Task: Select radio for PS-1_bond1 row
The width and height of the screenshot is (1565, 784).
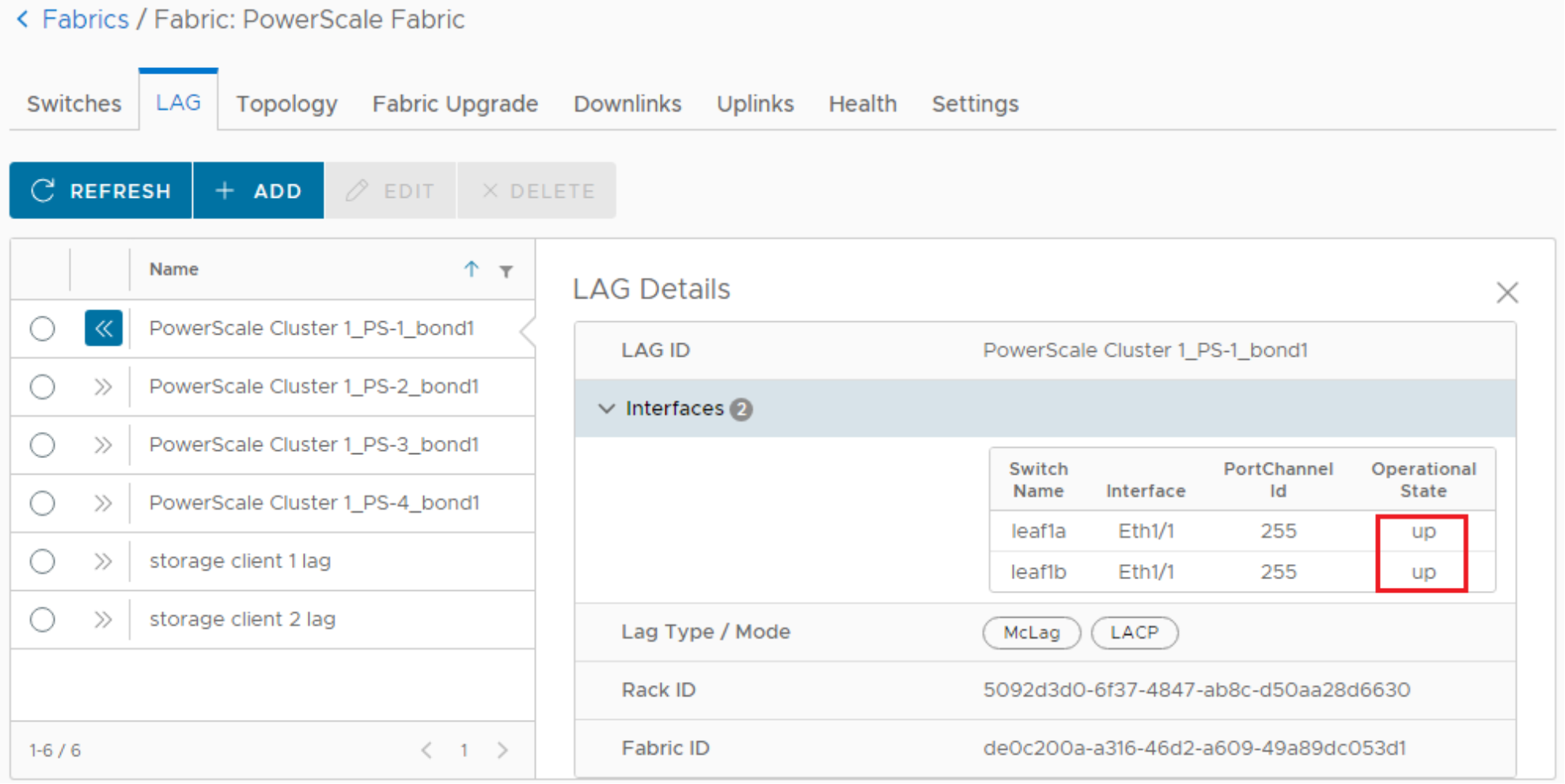Action: click(42, 328)
